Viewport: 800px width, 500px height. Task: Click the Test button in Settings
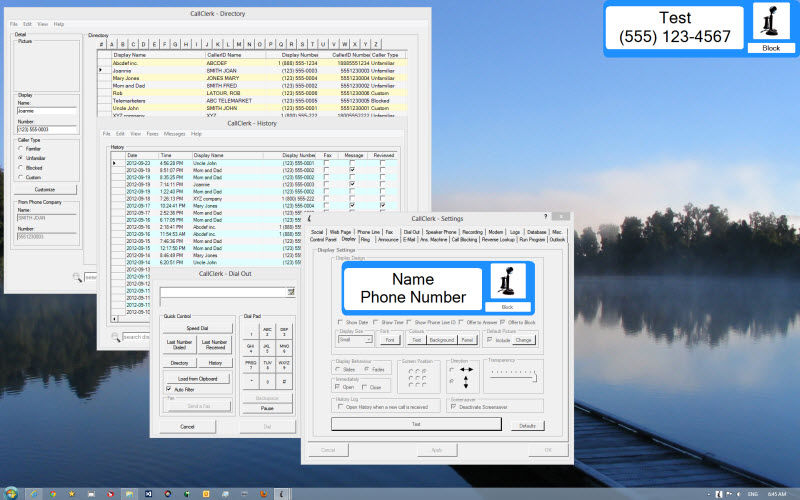(415, 424)
